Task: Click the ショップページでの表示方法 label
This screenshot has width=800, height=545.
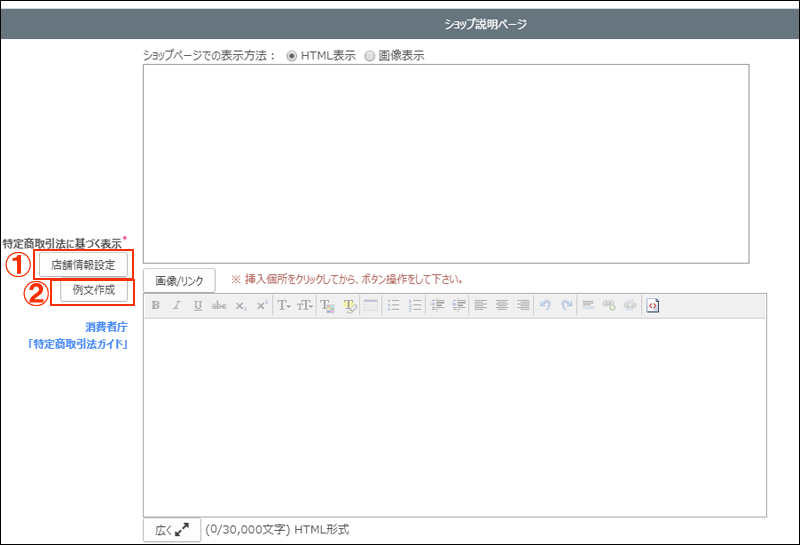Action: coord(209,56)
